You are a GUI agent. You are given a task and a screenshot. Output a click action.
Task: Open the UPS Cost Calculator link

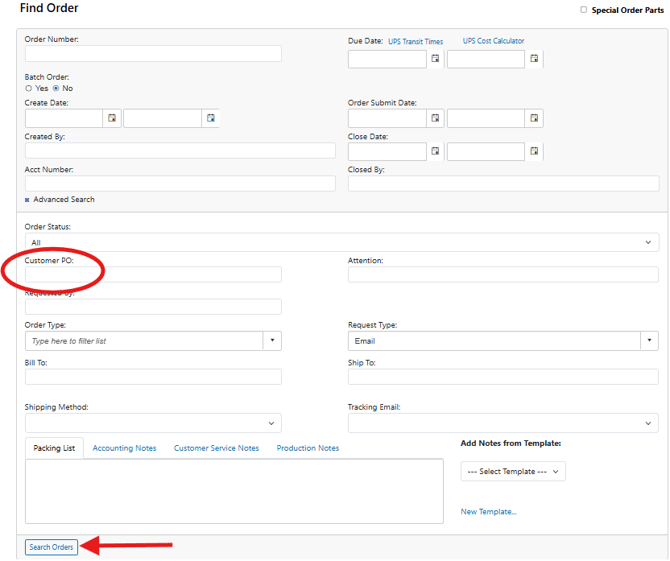493,41
